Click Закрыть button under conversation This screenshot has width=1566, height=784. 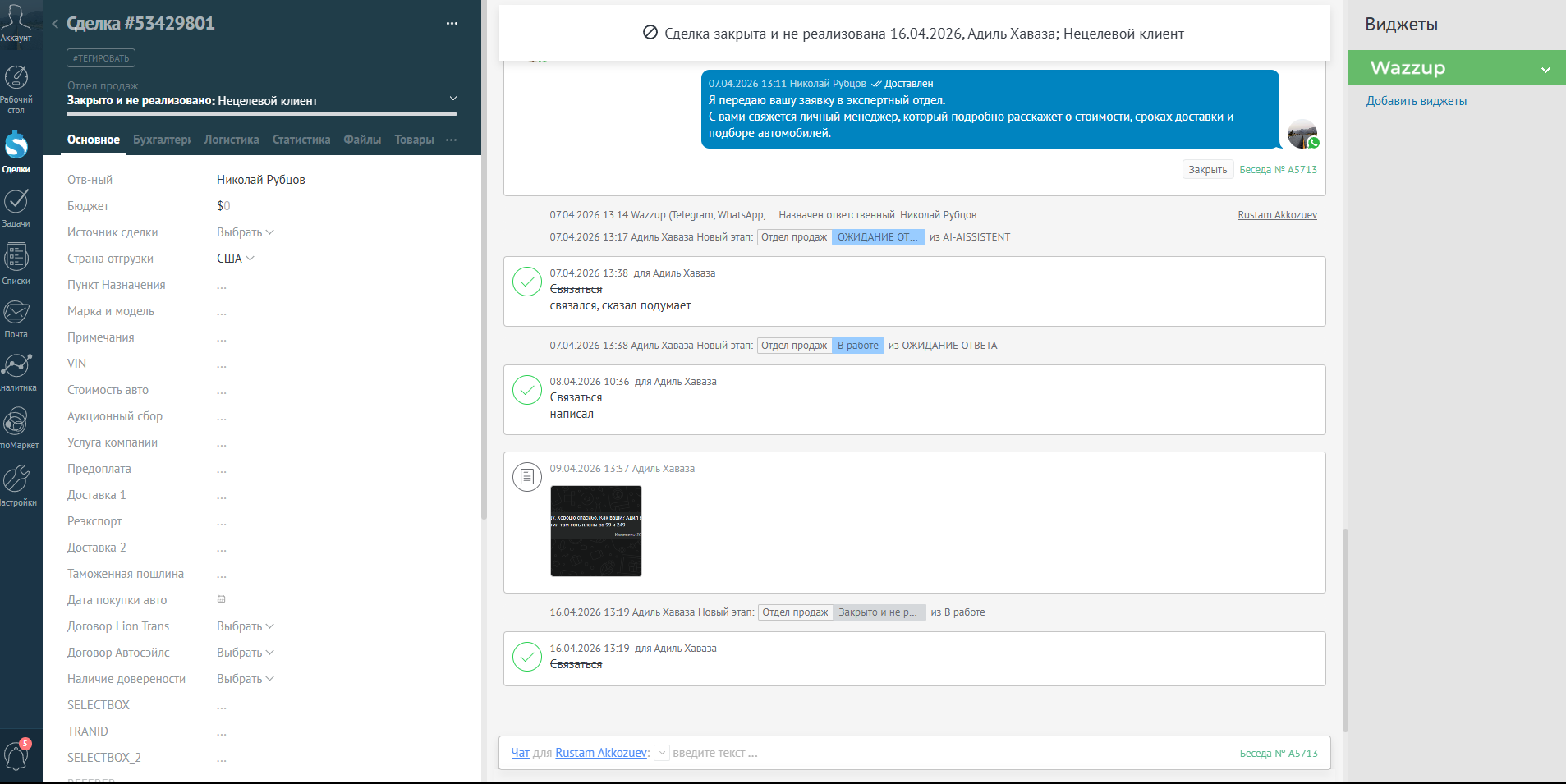click(x=1208, y=170)
